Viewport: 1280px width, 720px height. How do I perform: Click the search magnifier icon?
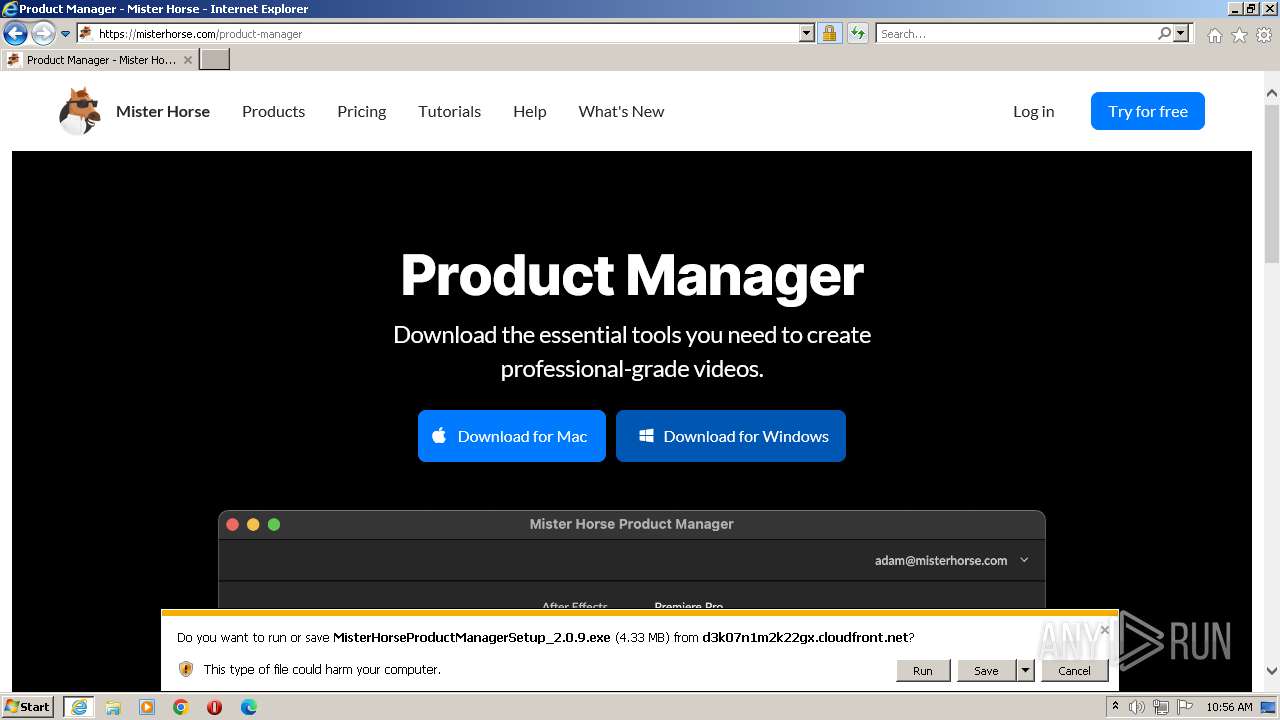pyautogui.click(x=1164, y=33)
